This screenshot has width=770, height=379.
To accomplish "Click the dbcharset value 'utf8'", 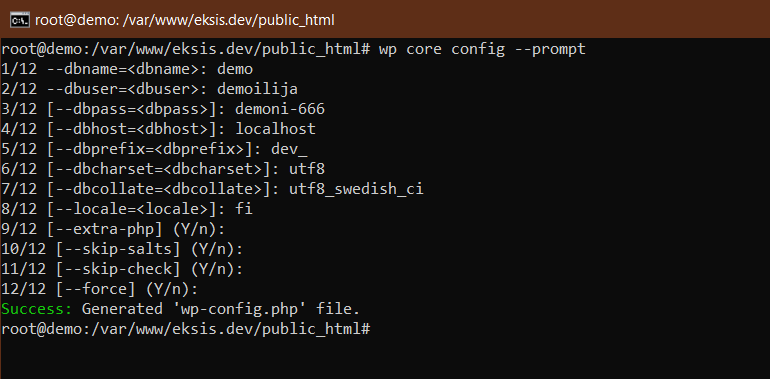I will tap(307, 169).
